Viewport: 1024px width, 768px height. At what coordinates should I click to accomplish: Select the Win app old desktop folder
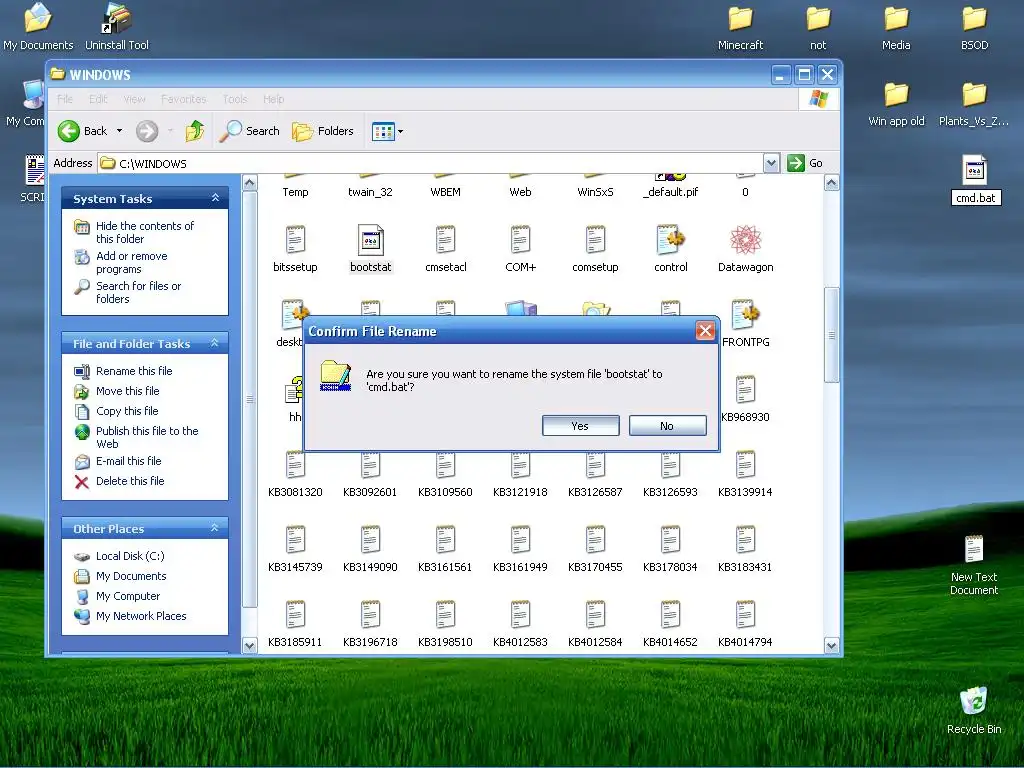tap(896, 104)
